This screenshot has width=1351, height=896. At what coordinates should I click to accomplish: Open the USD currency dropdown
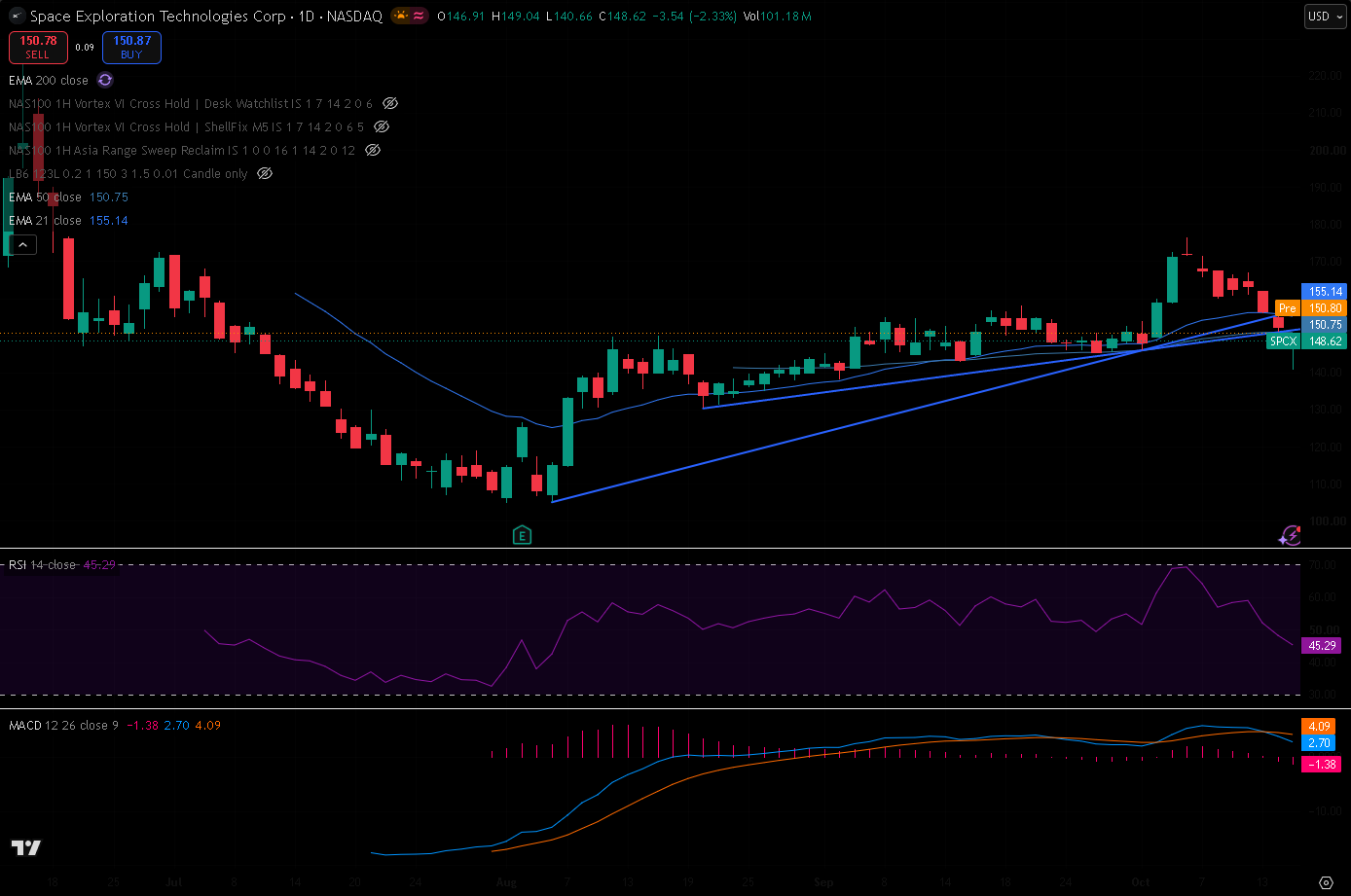pos(1324,17)
